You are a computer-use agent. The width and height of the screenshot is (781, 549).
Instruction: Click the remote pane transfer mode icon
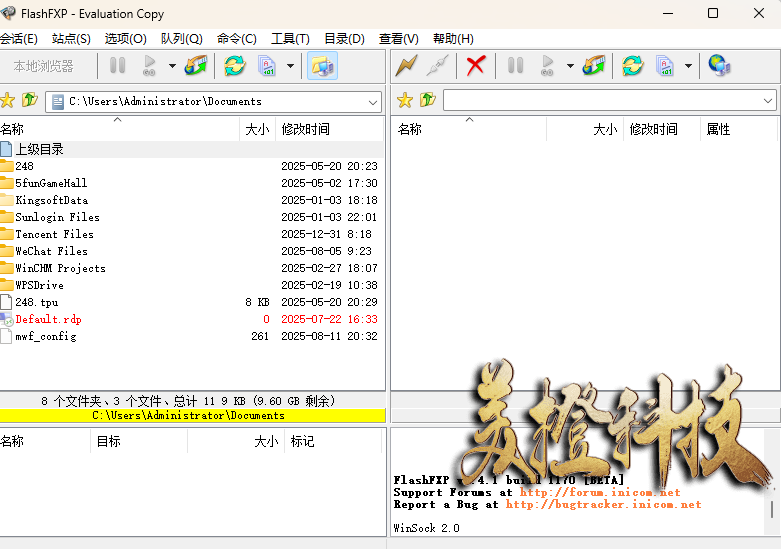[x=665, y=65]
